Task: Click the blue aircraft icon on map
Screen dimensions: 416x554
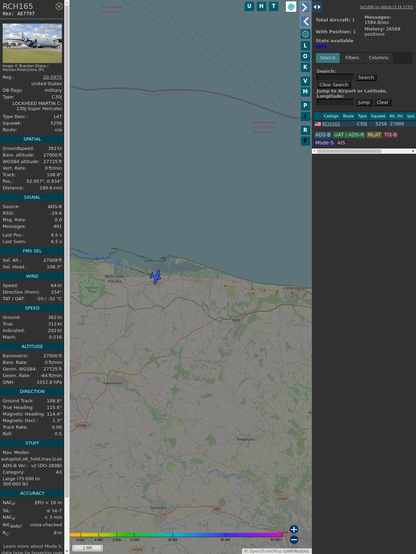Action: 155,277
